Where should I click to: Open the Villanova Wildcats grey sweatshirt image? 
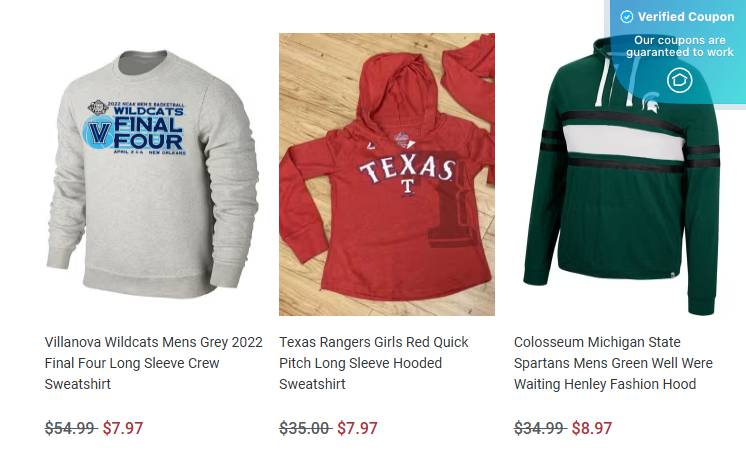pyautogui.click(x=153, y=174)
